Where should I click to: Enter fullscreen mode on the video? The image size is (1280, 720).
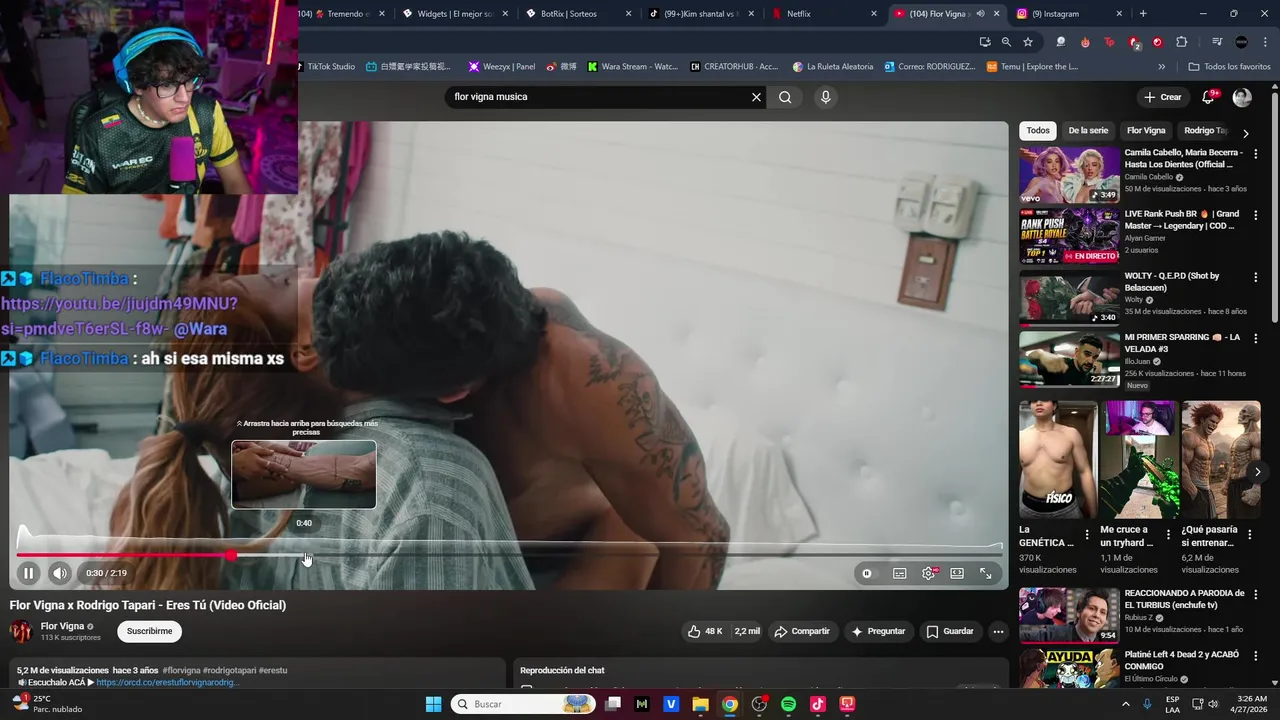click(986, 573)
